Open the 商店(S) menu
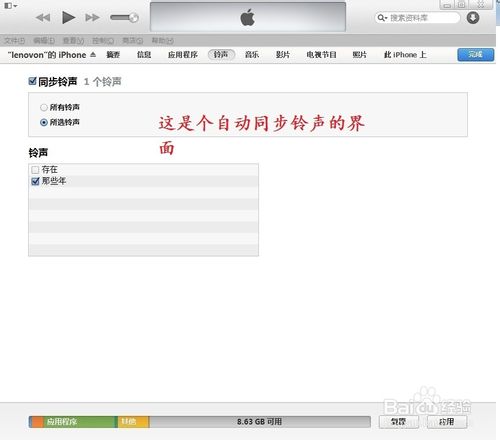The height and width of the screenshot is (440, 500). 133,41
